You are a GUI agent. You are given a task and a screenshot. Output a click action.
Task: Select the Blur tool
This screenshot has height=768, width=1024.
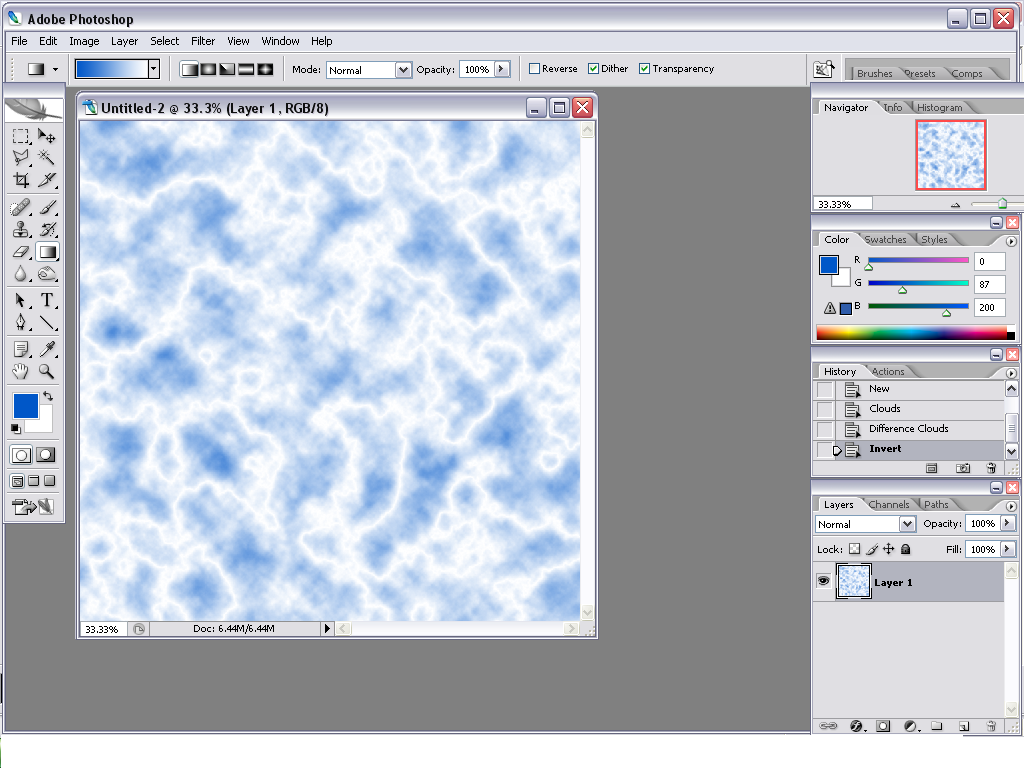pyautogui.click(x=21, y=274)
